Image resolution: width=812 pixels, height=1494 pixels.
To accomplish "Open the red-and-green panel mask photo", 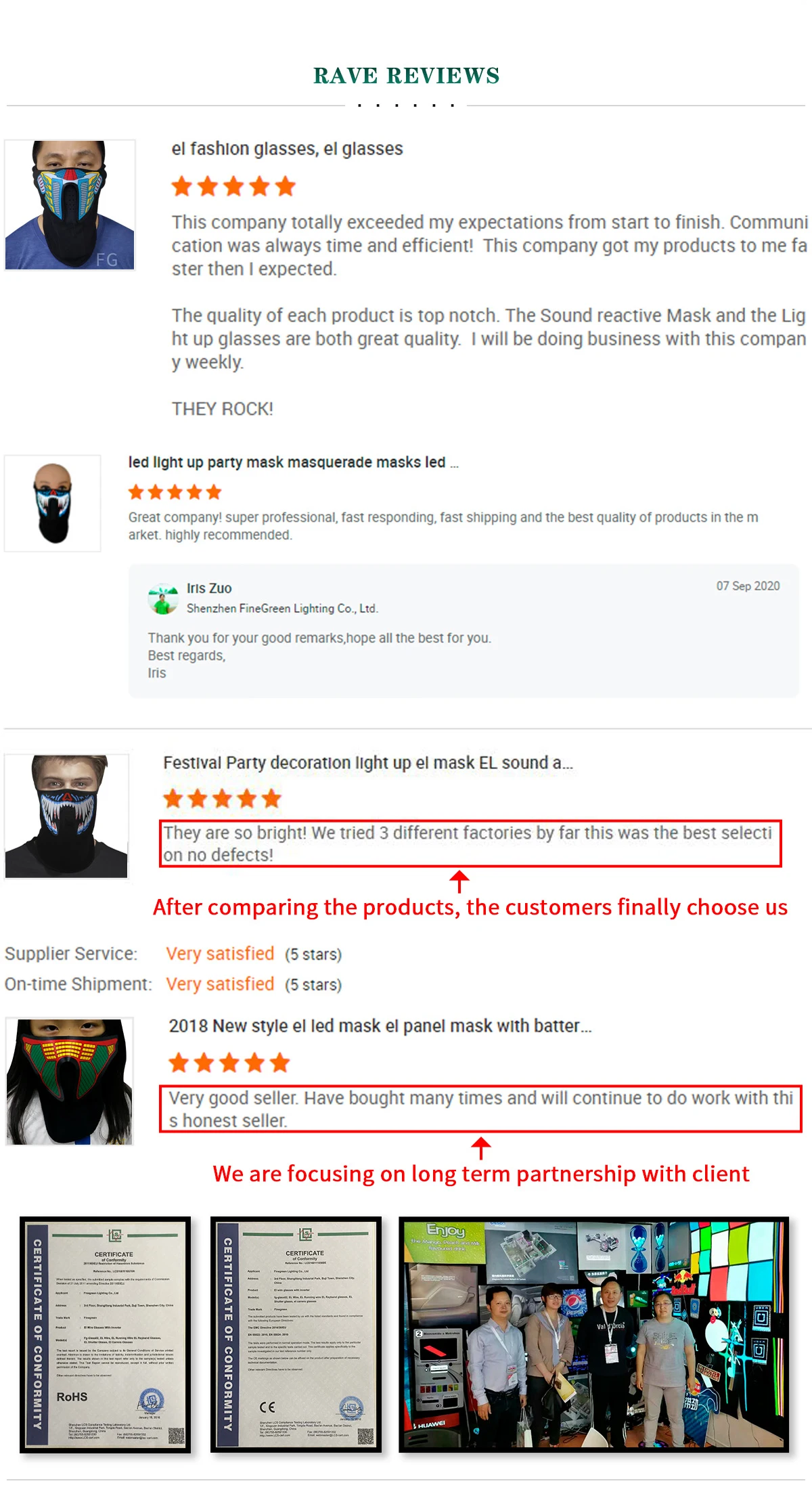I will [70, 1082].
